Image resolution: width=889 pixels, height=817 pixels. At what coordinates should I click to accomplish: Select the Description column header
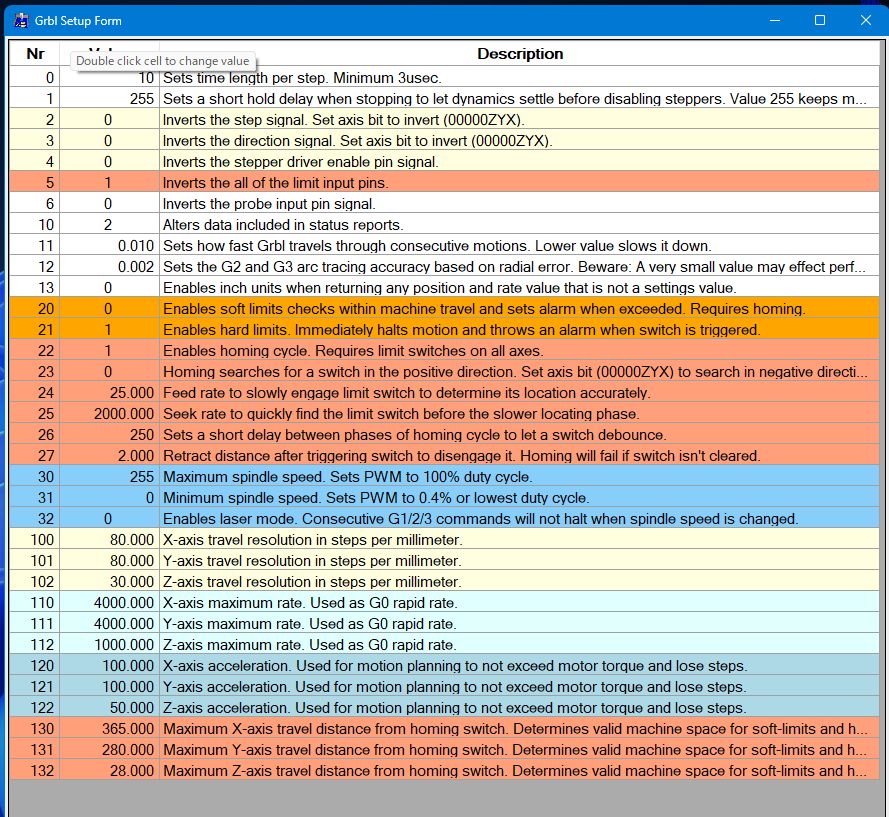point(519,53)
